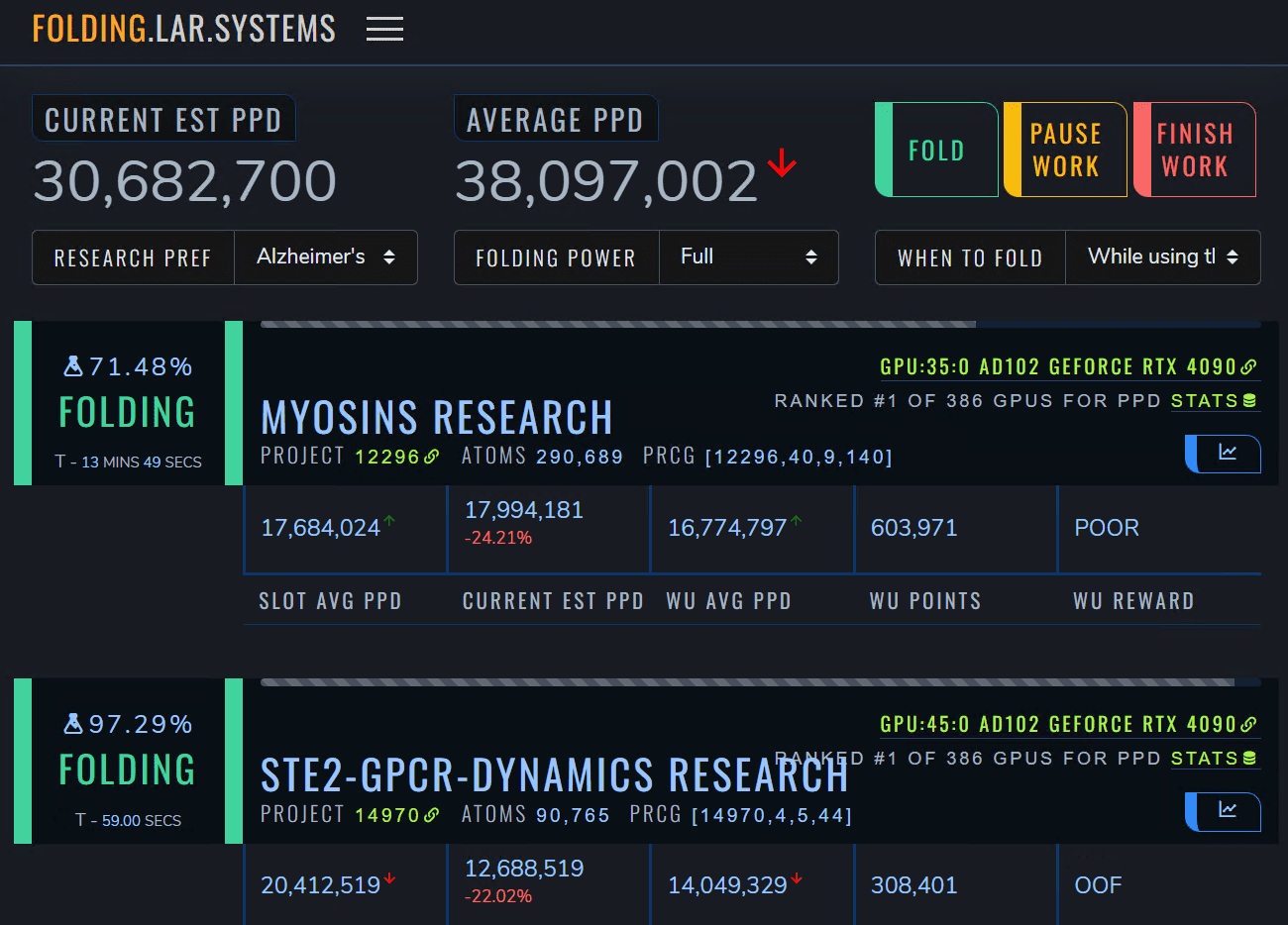This screenshot has width=1288, height=925.
Task: Open the Research Pref Alzheimer's dropdown
Action: pyautogui.click(x=325, y=257)
